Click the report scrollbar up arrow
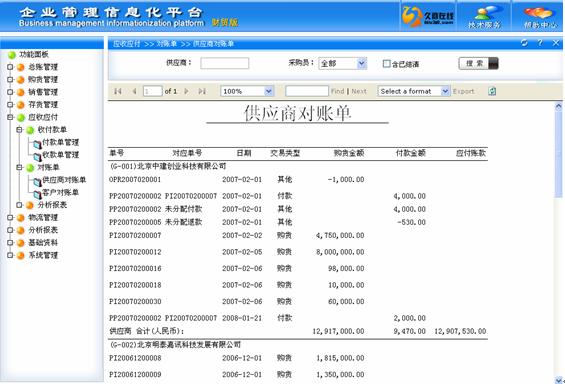 [558, 106]
